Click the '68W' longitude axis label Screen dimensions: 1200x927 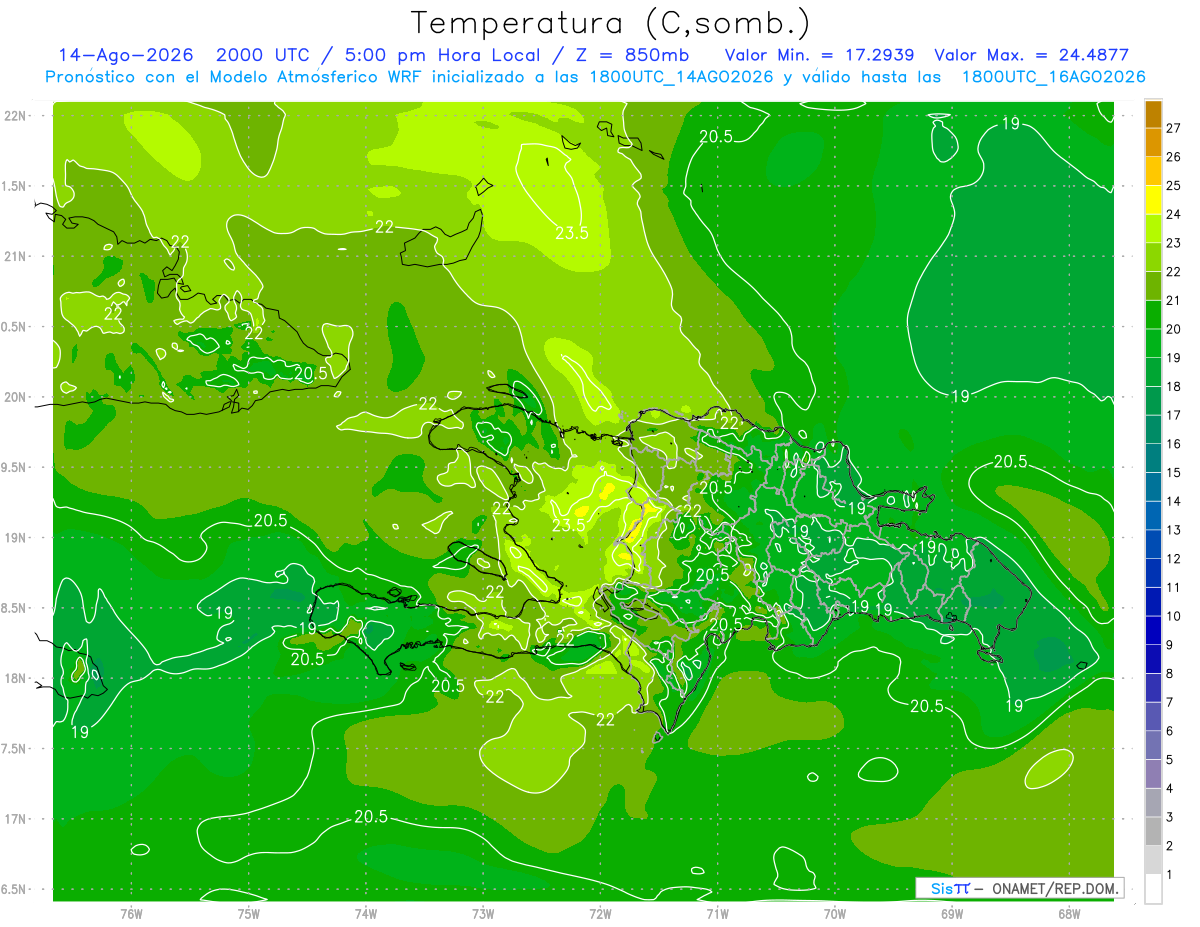coord(1069,913)
